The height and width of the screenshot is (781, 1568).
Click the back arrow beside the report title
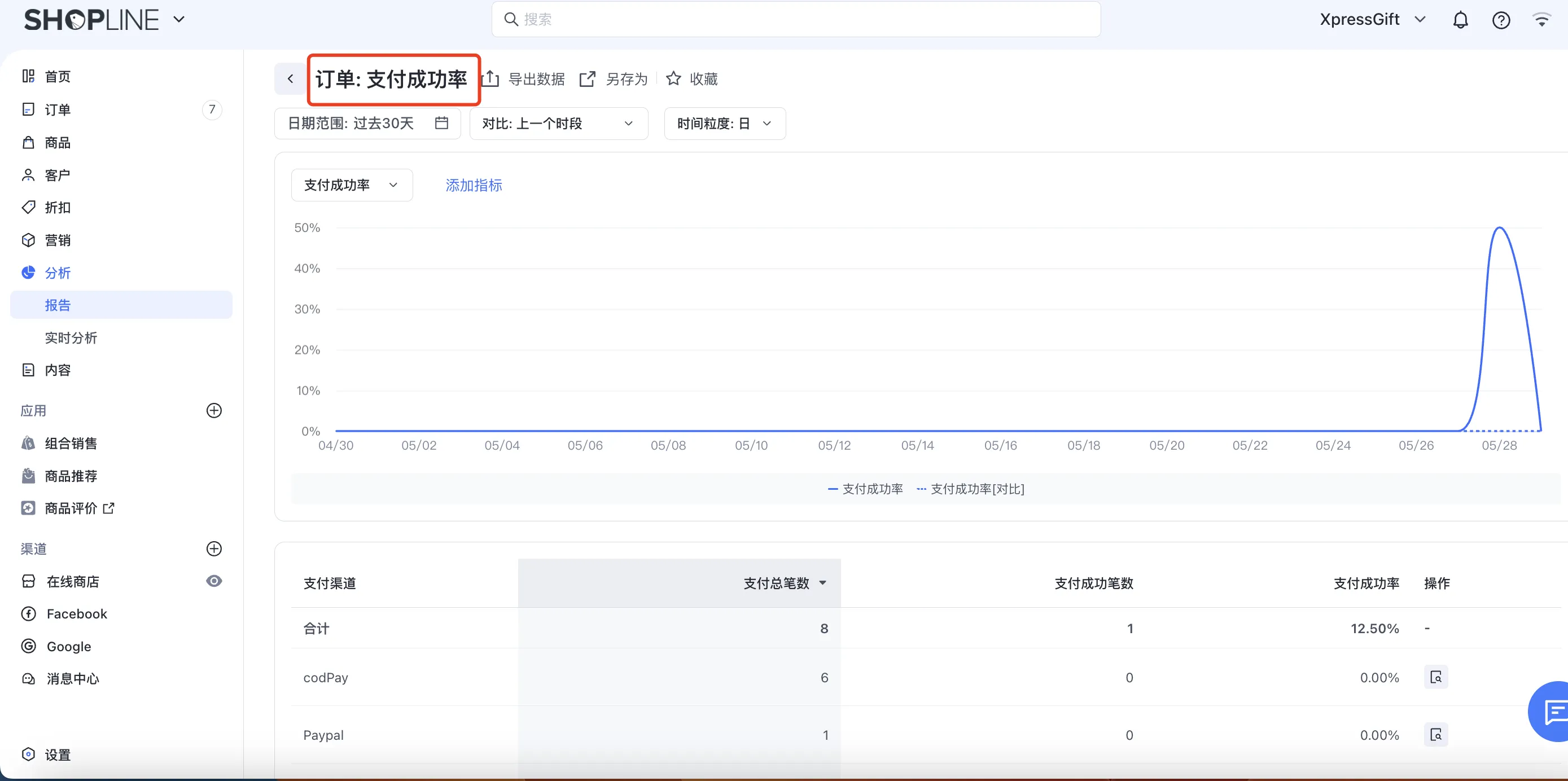(290, 78)
